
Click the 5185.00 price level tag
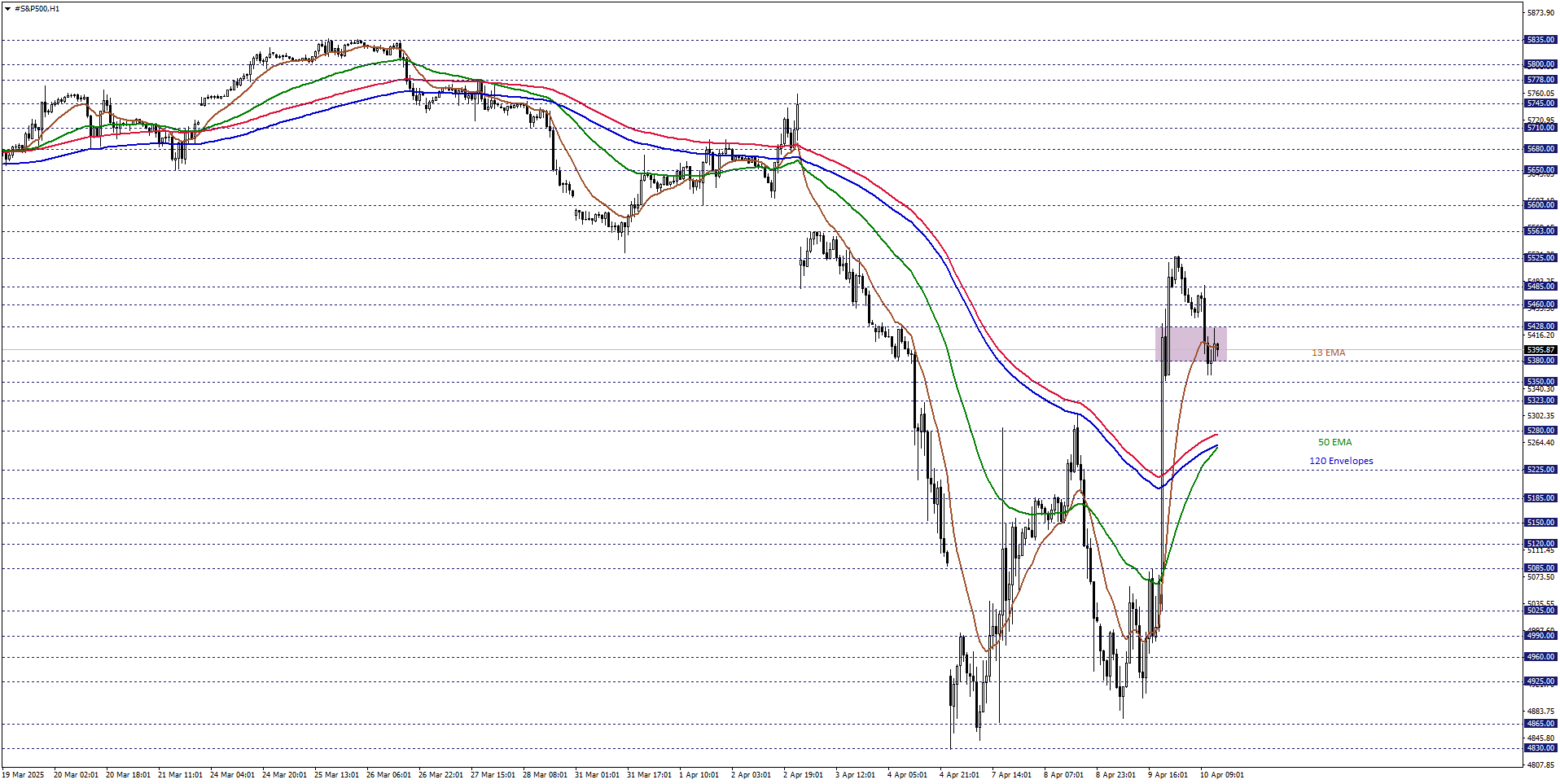click(x=1540, y=498)
